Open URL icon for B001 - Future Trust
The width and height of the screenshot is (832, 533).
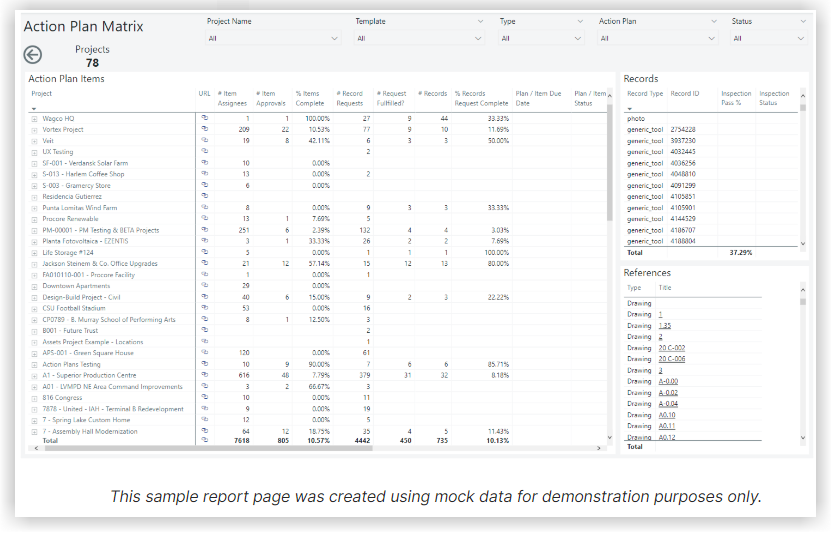point(205,330)
